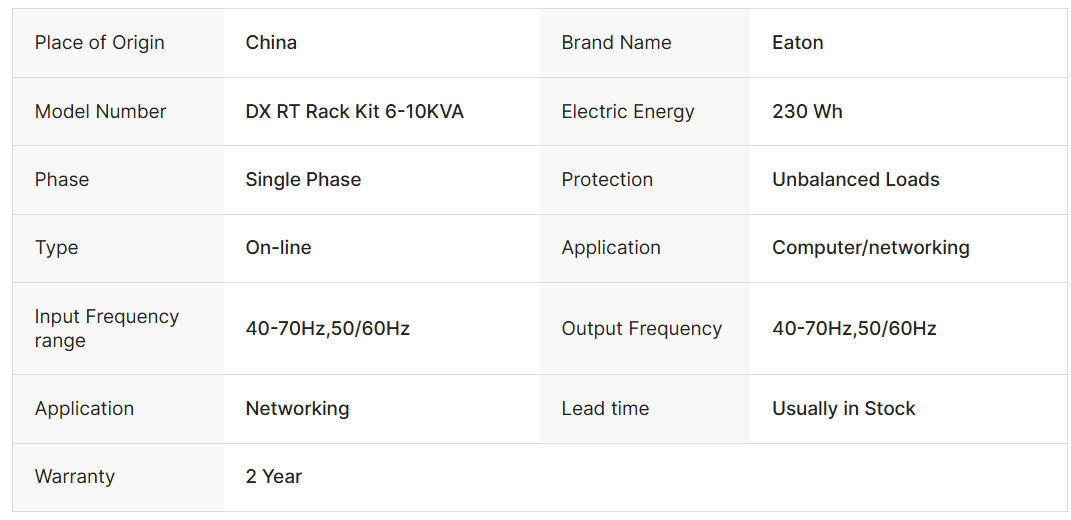Select the Networking application value
This screenshot has width=1071, height=520.
(x=297, y=409)
